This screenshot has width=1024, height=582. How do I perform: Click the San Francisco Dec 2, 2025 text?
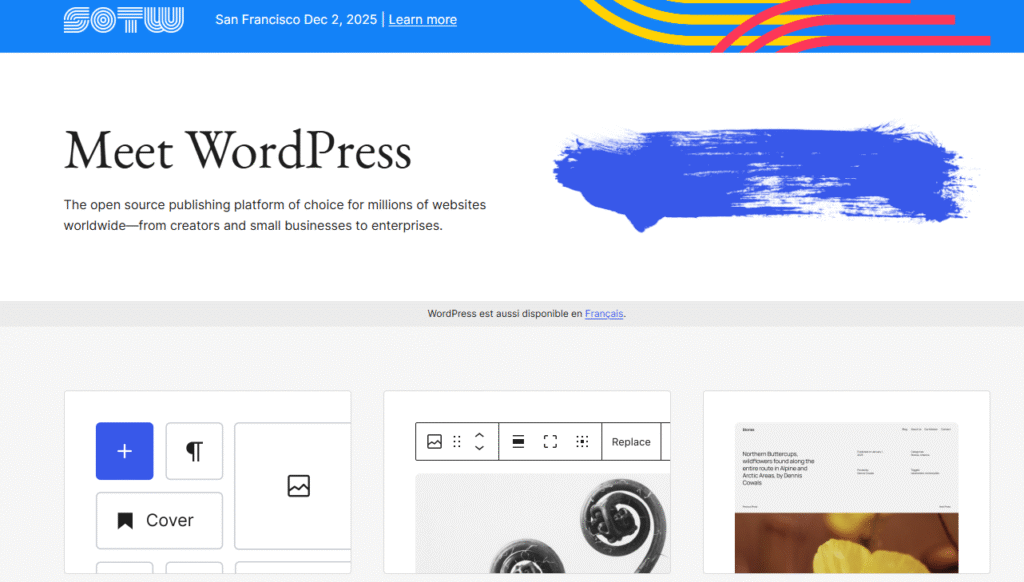click(295, 20)
